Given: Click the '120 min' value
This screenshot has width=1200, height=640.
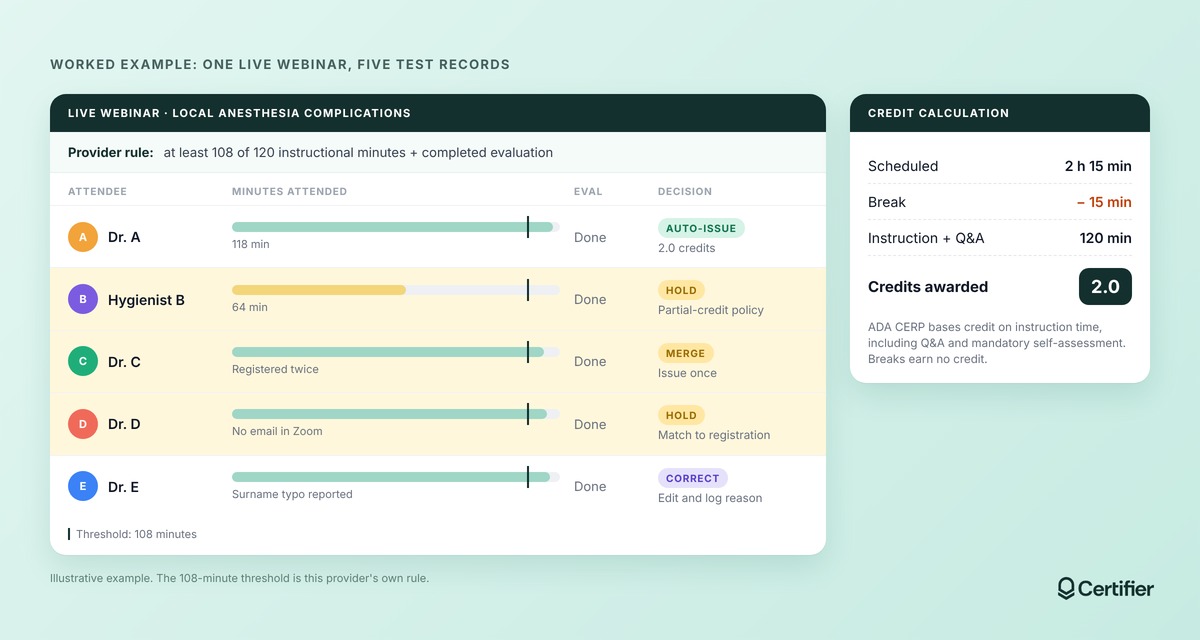Looking at the screenshot, I should click(1106, 238).
